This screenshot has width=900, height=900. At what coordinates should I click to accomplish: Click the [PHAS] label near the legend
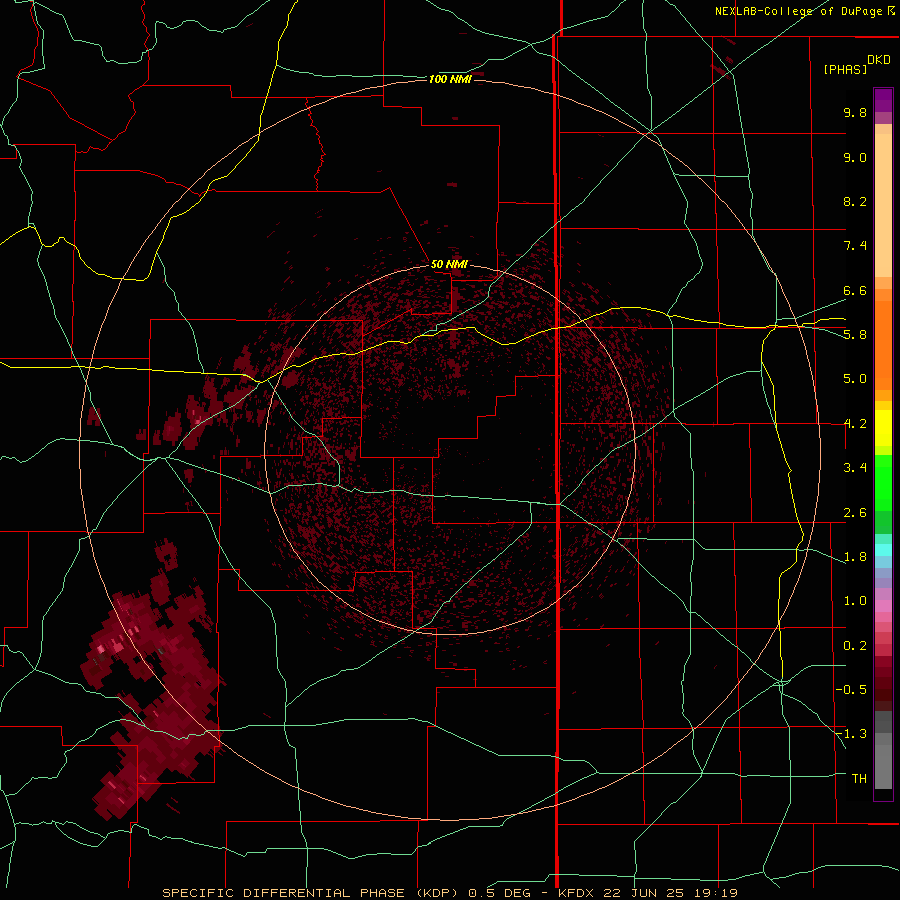click(x=845, y=70)
